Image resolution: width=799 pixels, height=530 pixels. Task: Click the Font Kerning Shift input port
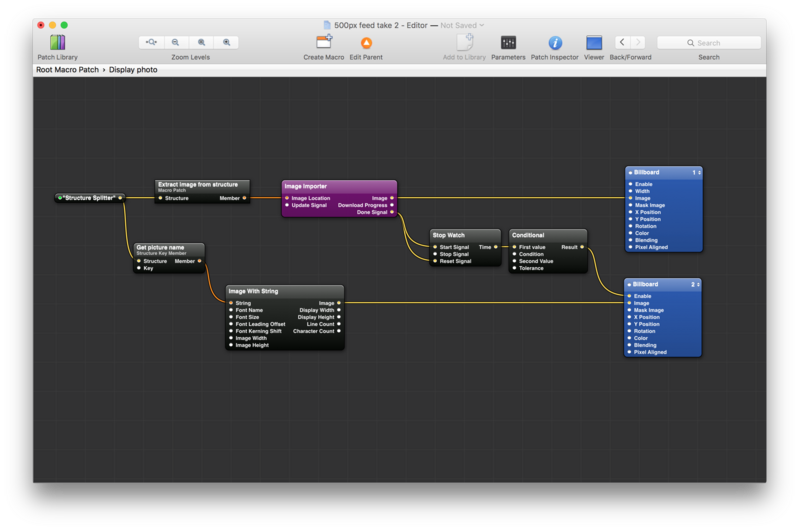pos(231,331)
